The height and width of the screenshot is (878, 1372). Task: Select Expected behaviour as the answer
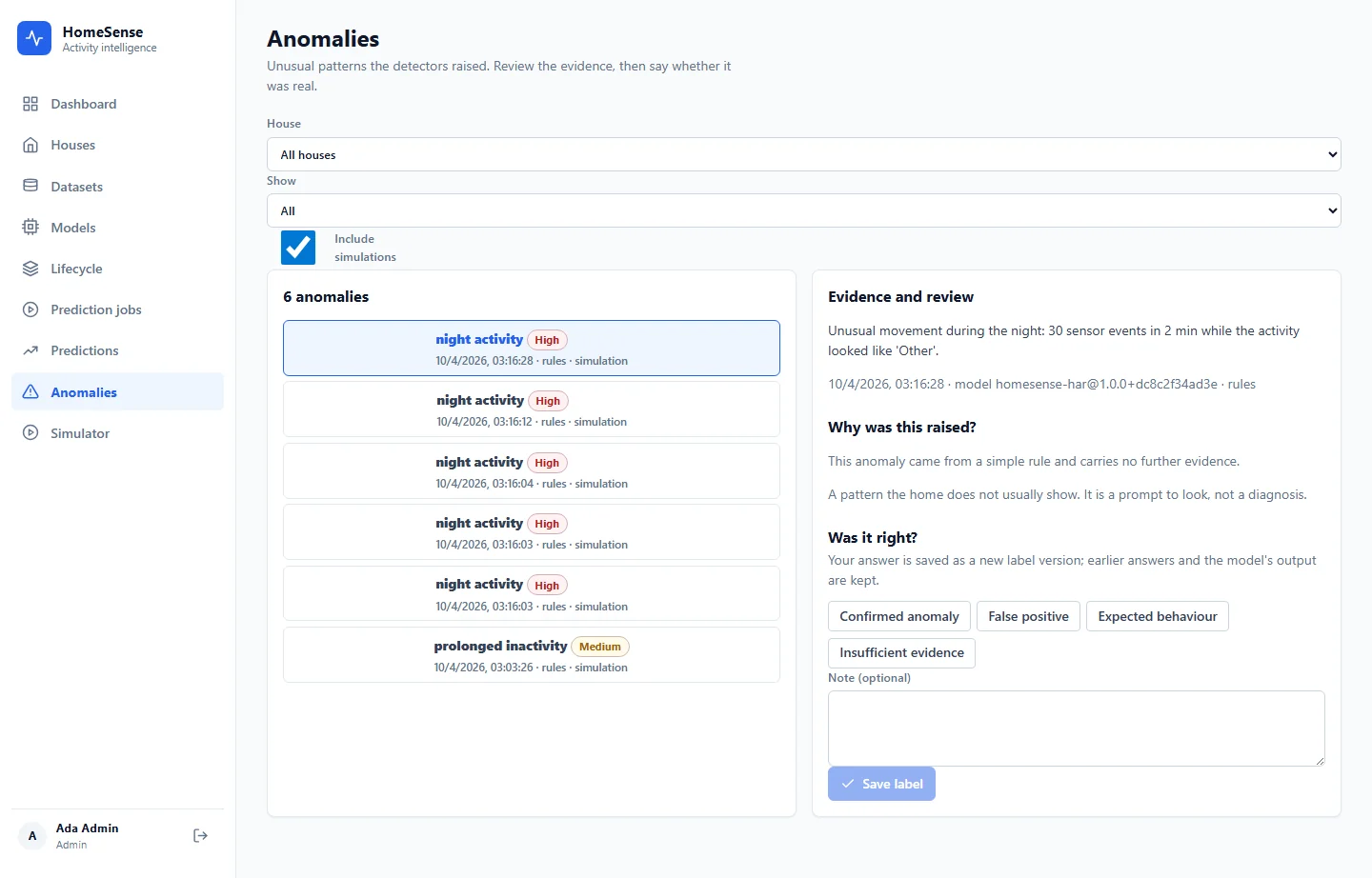click(x=1158, y=616)
